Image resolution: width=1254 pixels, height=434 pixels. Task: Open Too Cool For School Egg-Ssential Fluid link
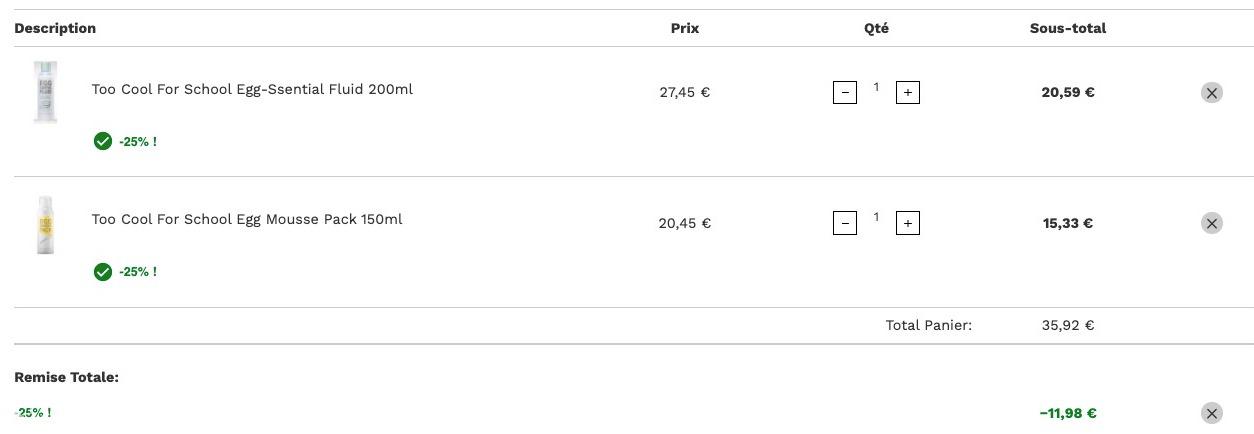pos(252,89)
